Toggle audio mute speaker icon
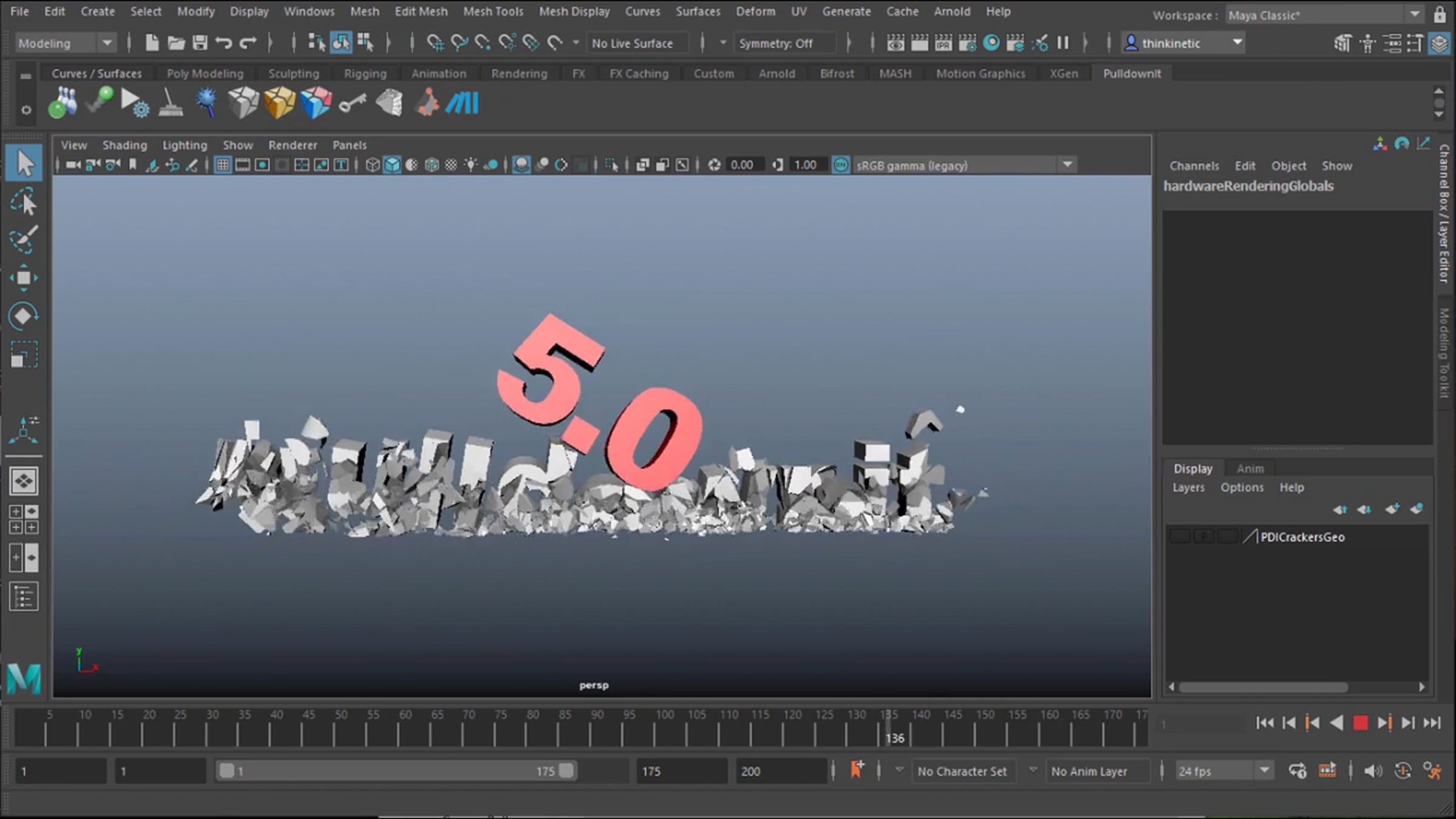 (x=1372, y=771)
